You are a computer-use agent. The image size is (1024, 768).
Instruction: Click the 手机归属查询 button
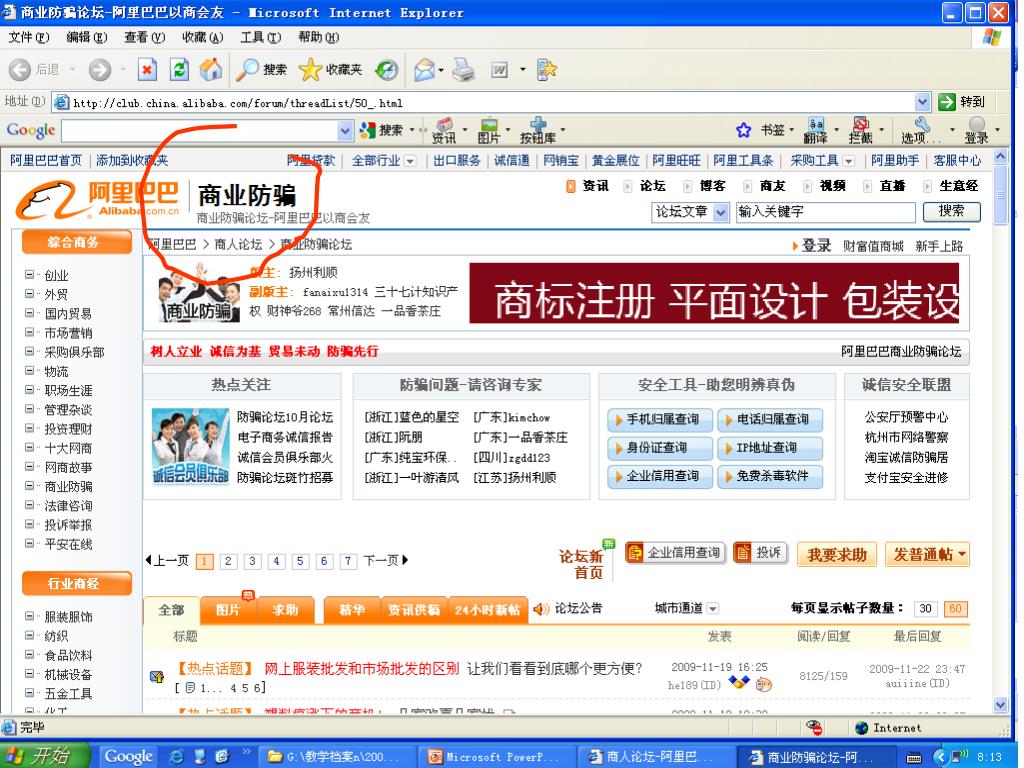pyautogui.click(x=660, y=419)
